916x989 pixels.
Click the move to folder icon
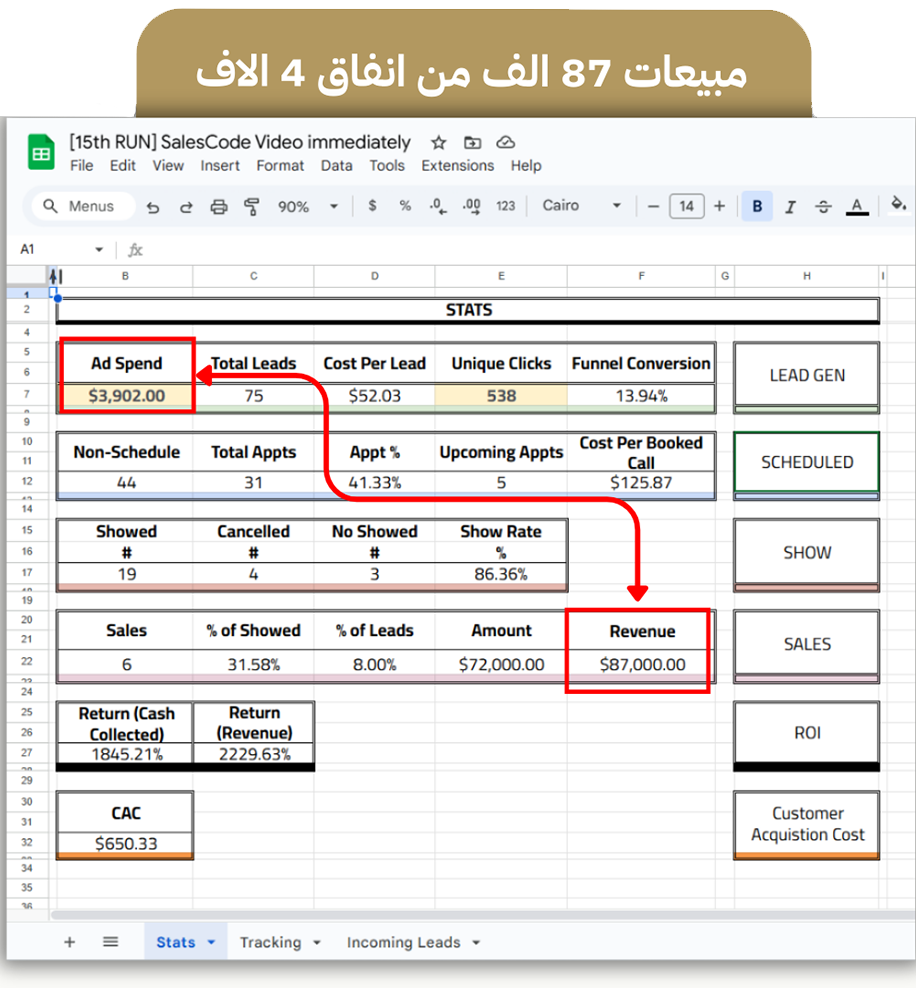(x=472, y=142)
